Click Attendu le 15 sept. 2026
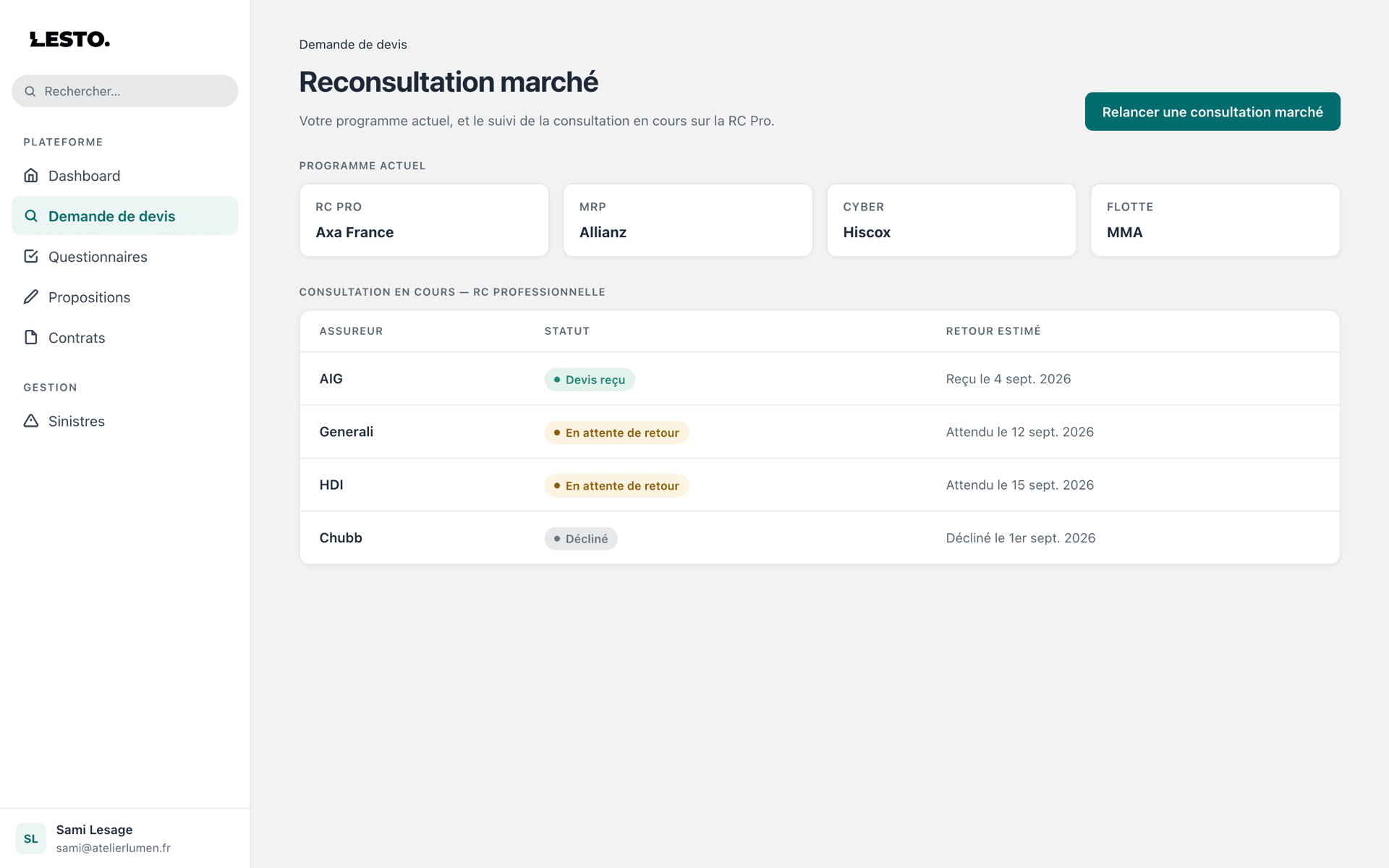Image resolution: width=1389 pixels, height=868 pixels. pos(1020,485)
